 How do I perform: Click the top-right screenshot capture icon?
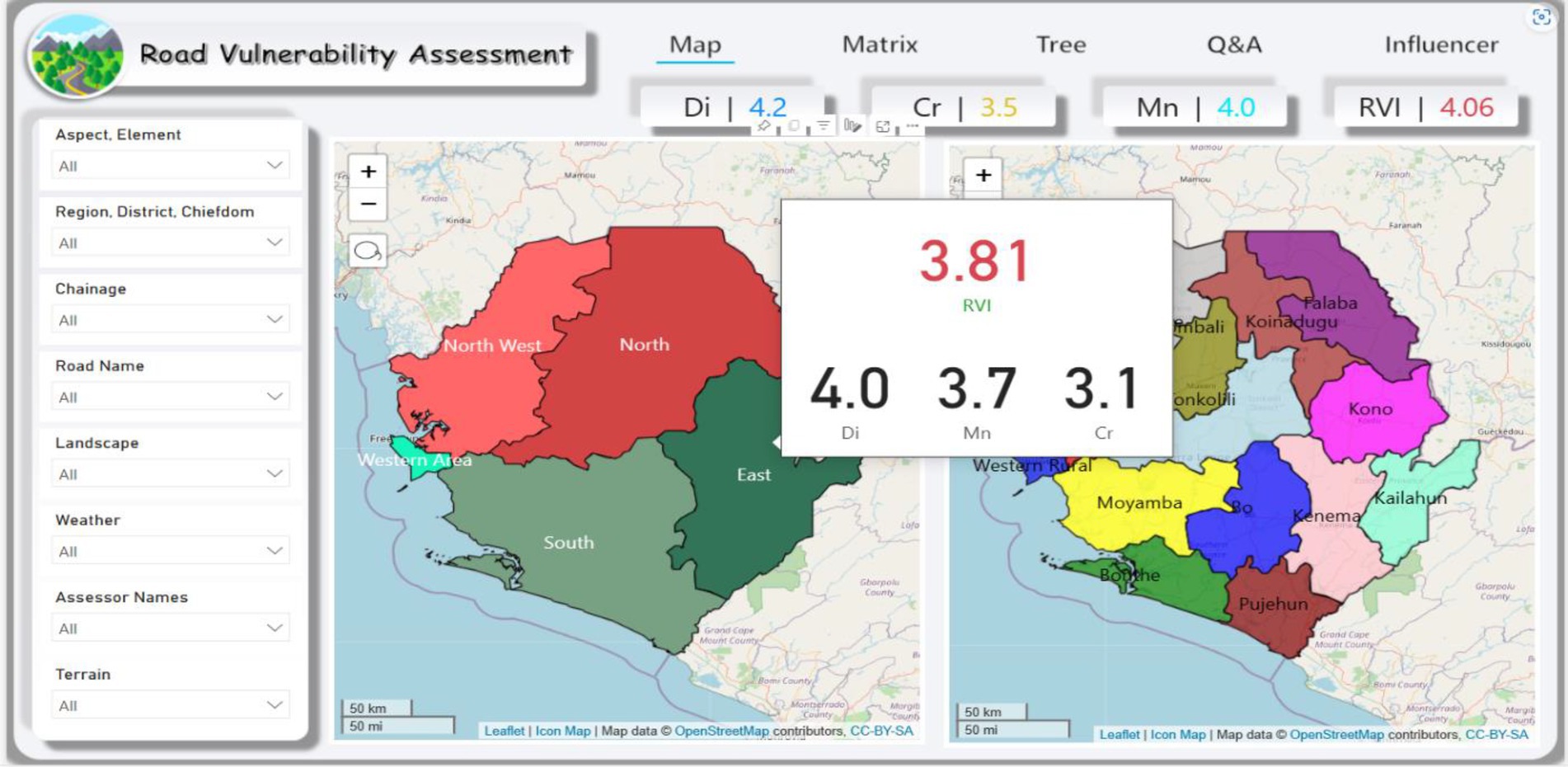[1541, 17]
